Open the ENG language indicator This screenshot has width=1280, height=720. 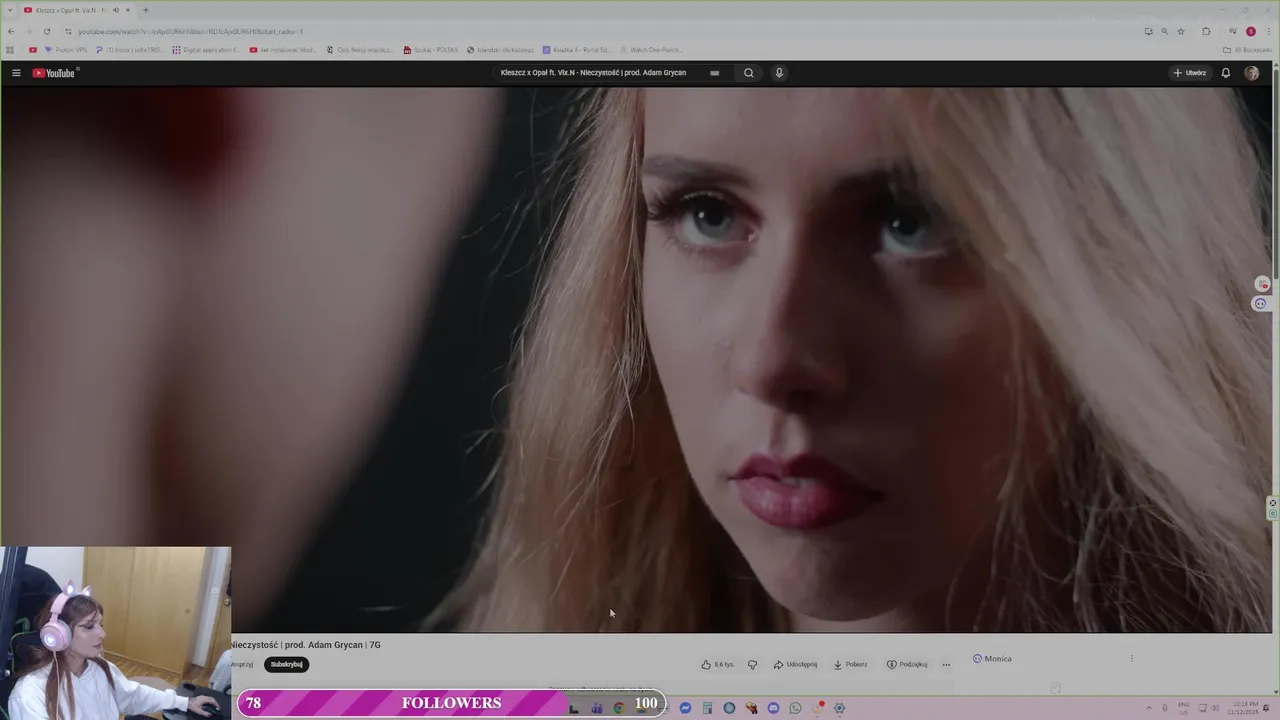[x=1184, y=708]
